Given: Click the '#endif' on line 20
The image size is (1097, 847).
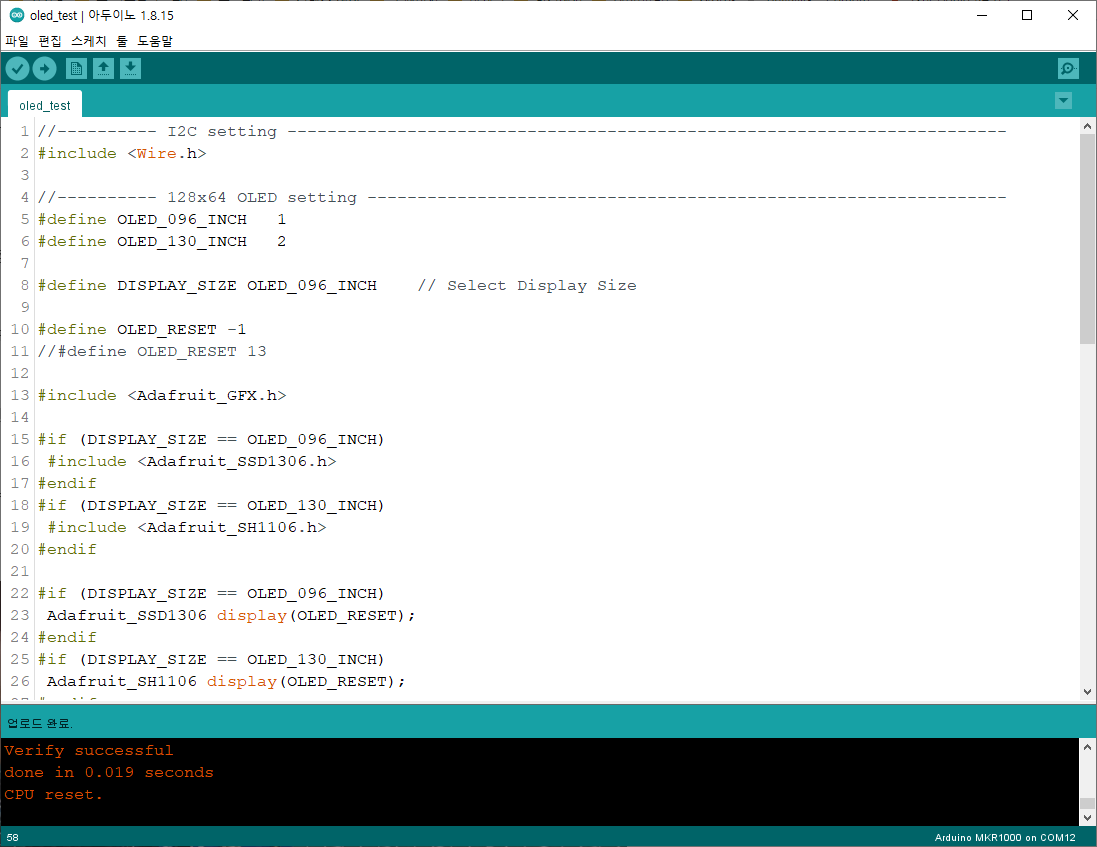Looking at the screenshot, I should 67,549.
